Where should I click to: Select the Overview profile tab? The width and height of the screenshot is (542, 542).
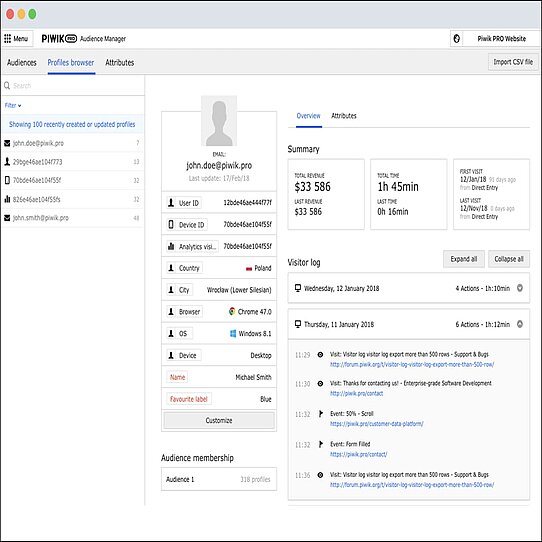[x=308, y=116]
